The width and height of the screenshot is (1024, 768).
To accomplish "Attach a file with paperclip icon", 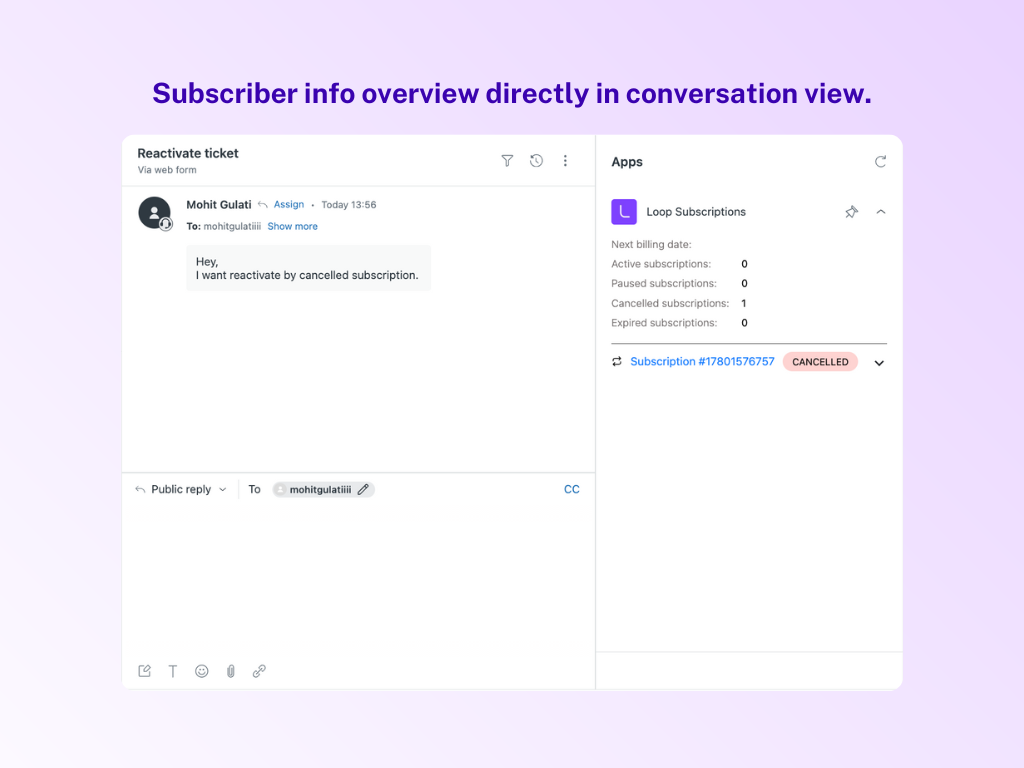I will (230, 671).
